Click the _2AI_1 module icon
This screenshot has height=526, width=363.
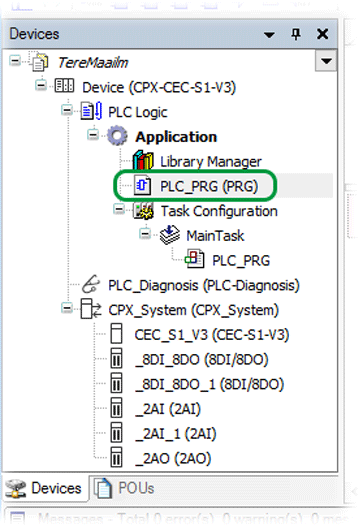[x=116, y=432]
